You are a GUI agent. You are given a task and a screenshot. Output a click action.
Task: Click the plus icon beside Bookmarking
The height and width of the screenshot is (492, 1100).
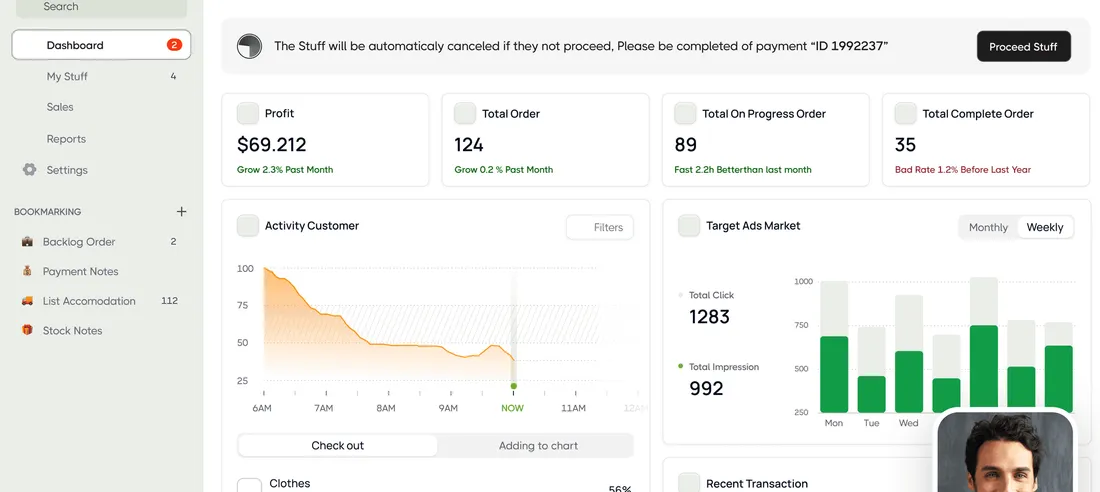tap(181, 212)
